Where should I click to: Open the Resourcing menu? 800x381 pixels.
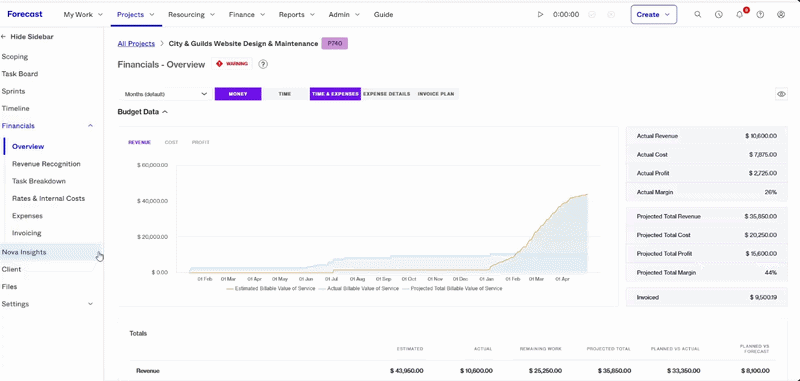191,15
